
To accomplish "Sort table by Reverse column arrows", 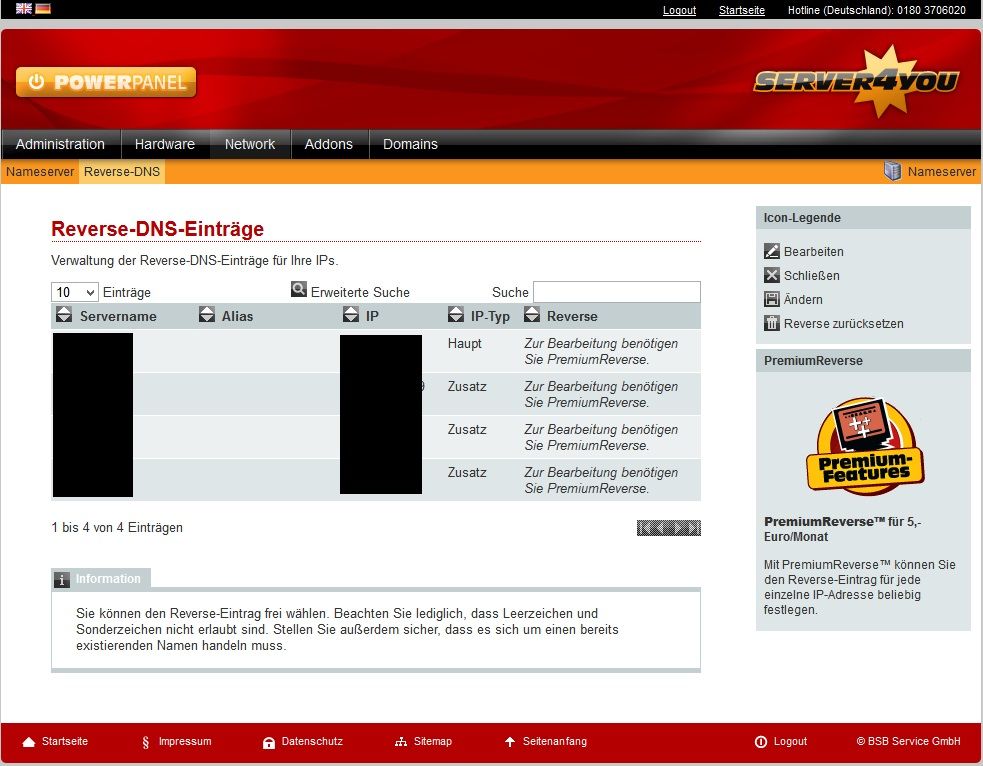I will [x=532, y=315].
